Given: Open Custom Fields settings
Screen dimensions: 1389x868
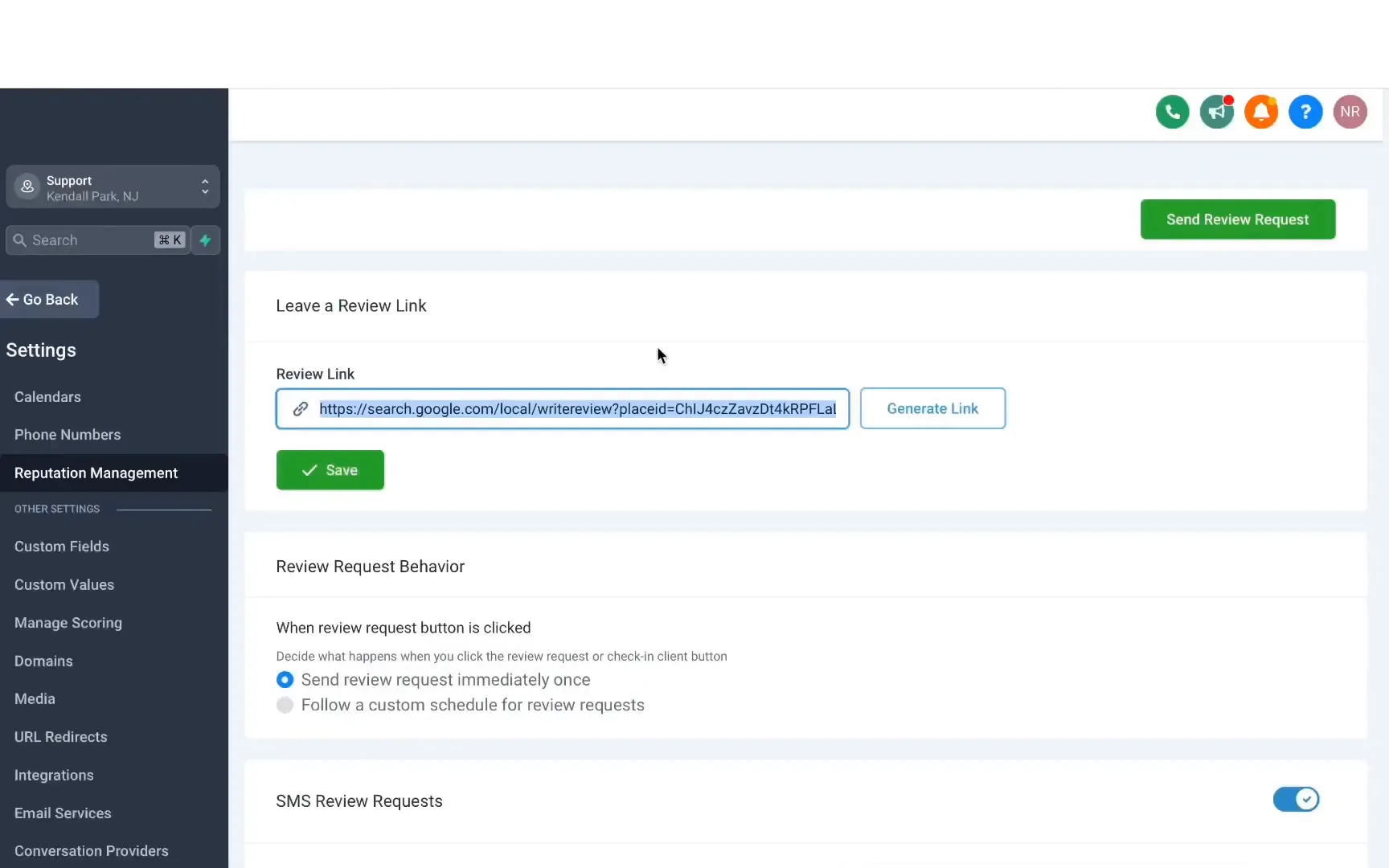Looking at the screenshot, I should [62, 547].
